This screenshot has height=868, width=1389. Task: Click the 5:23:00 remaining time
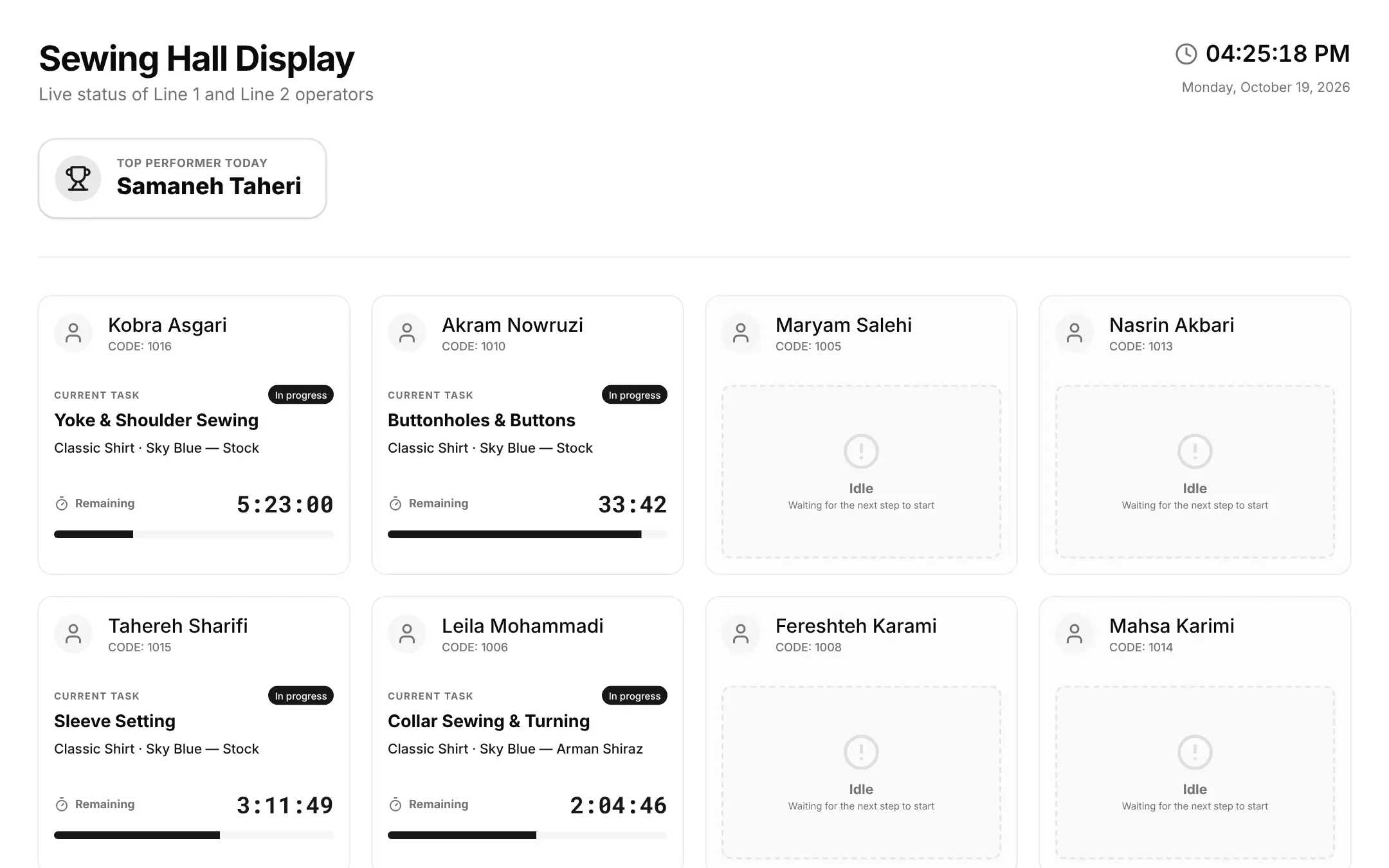pyautogui.click(x=285, y=505)
